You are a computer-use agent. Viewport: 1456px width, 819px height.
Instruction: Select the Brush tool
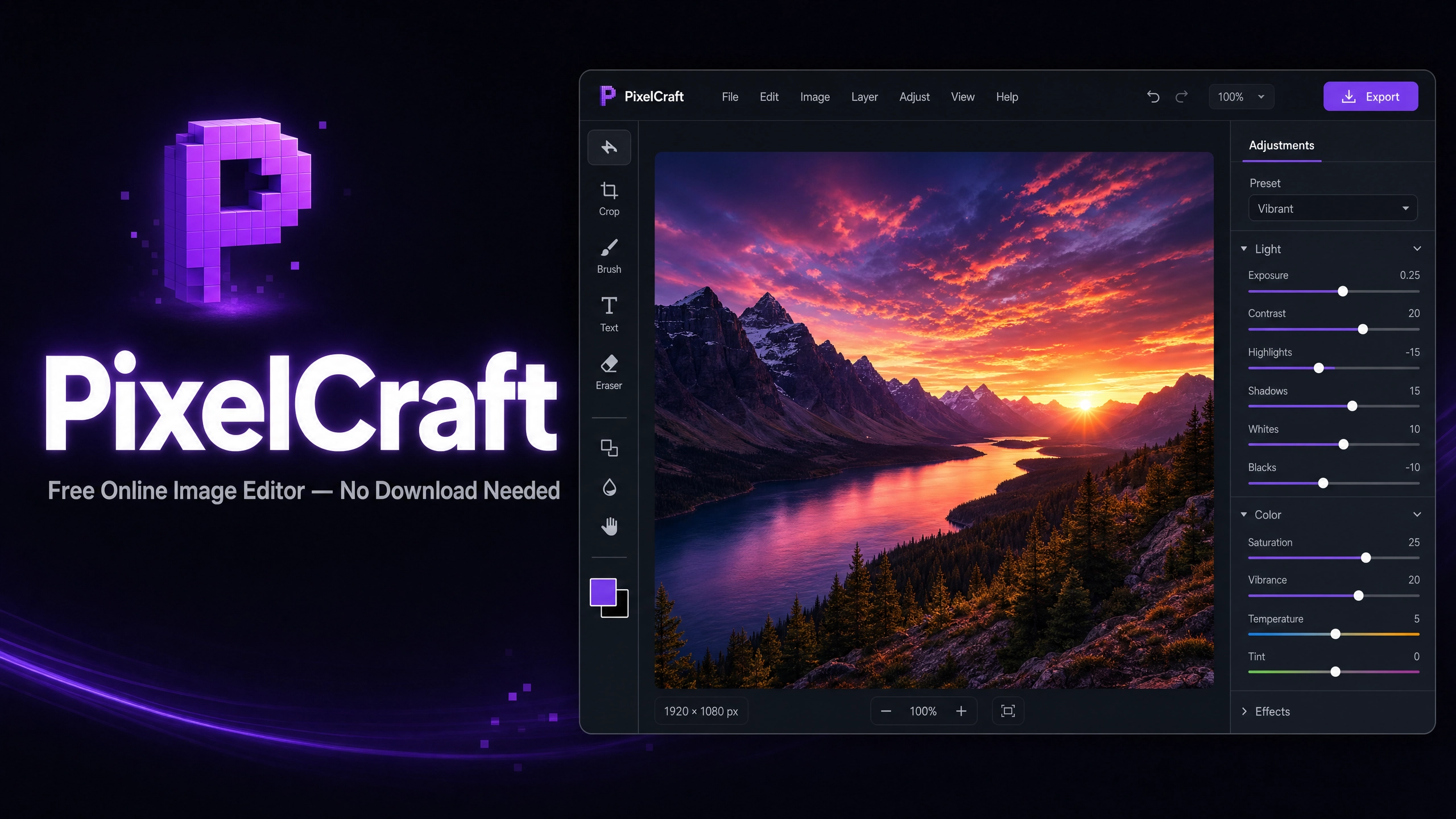(x=609, y=257)
